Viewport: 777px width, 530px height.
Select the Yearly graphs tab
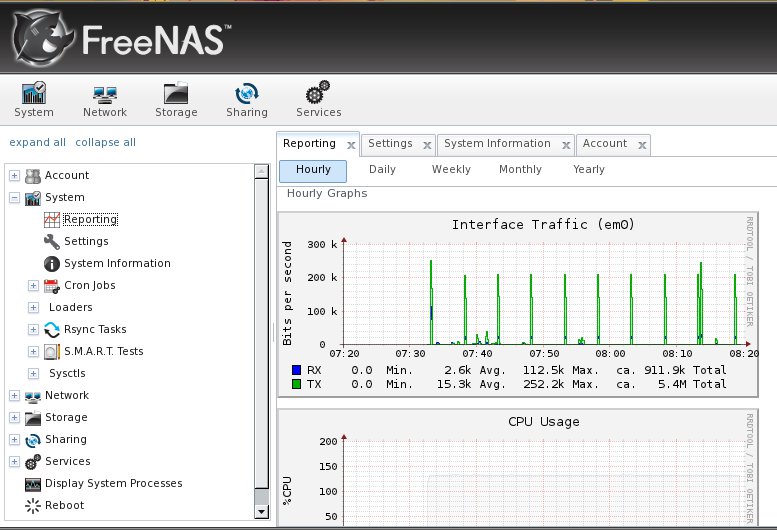pos(589,170)
